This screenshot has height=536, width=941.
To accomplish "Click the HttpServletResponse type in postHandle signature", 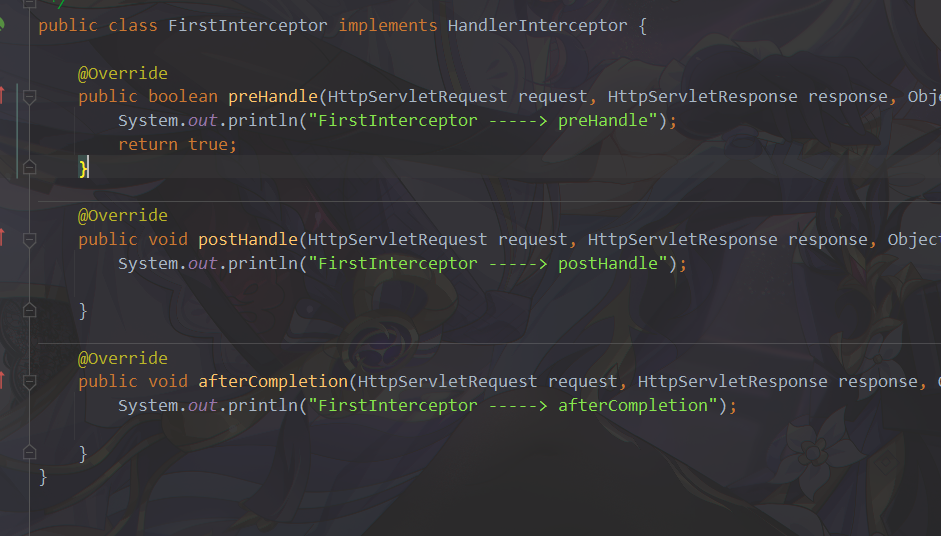I will 682,239.
